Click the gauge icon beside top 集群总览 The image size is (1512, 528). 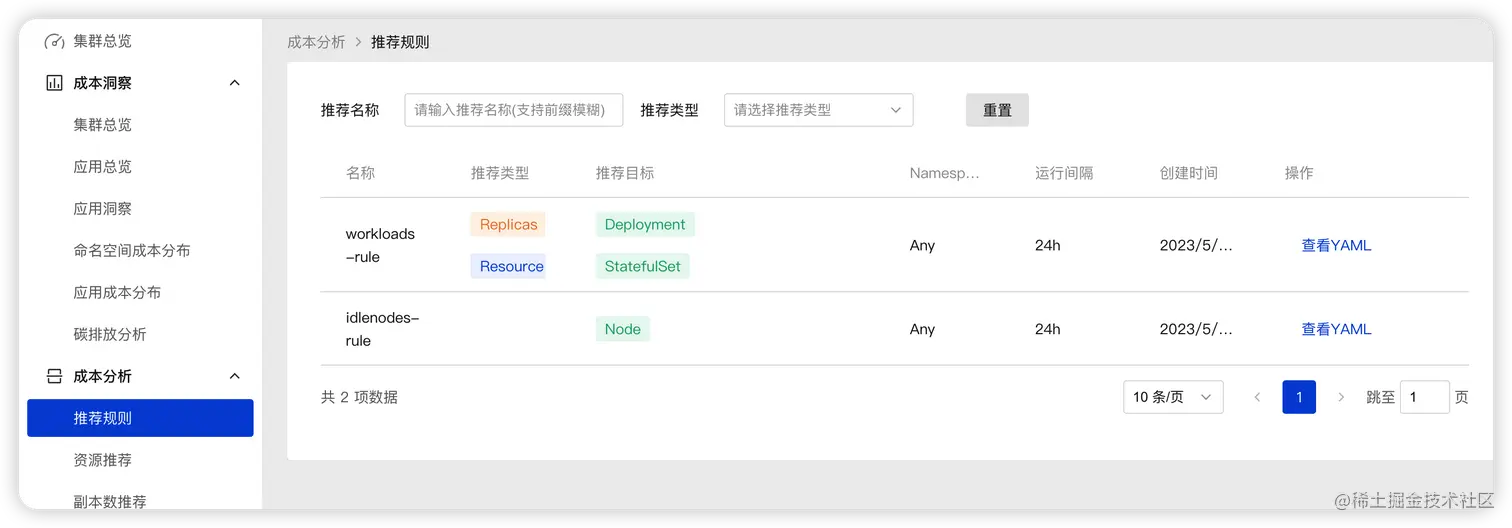point(54,41)
